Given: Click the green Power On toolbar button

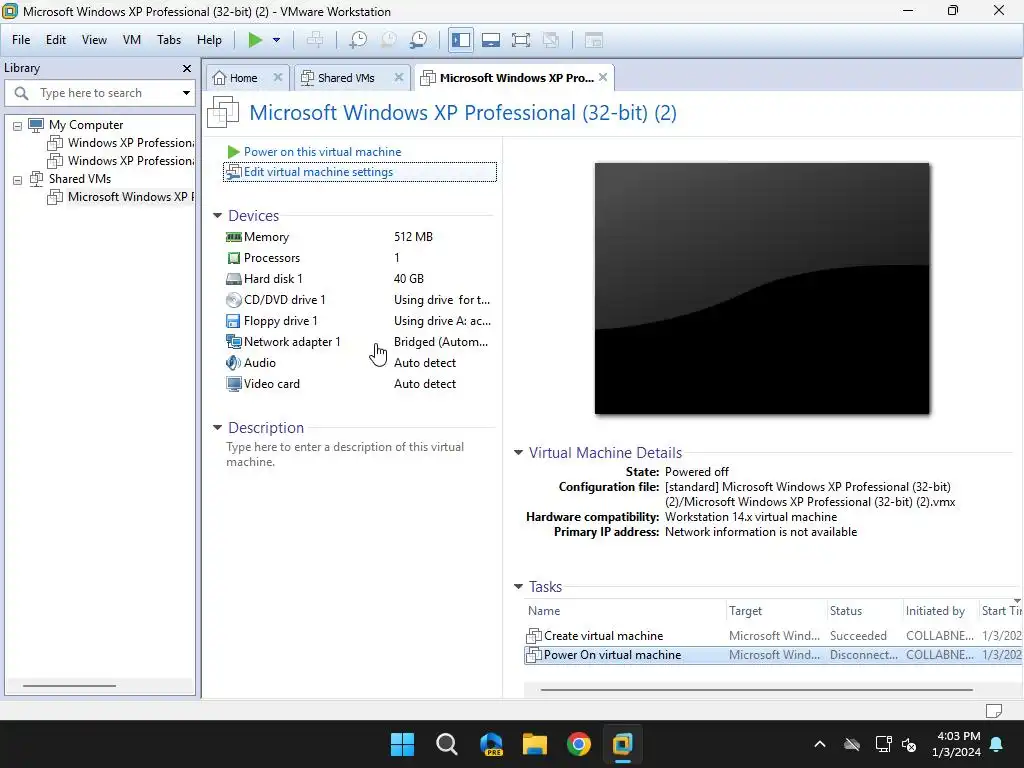Looking at the screenshot, I should tap(255, 40).
